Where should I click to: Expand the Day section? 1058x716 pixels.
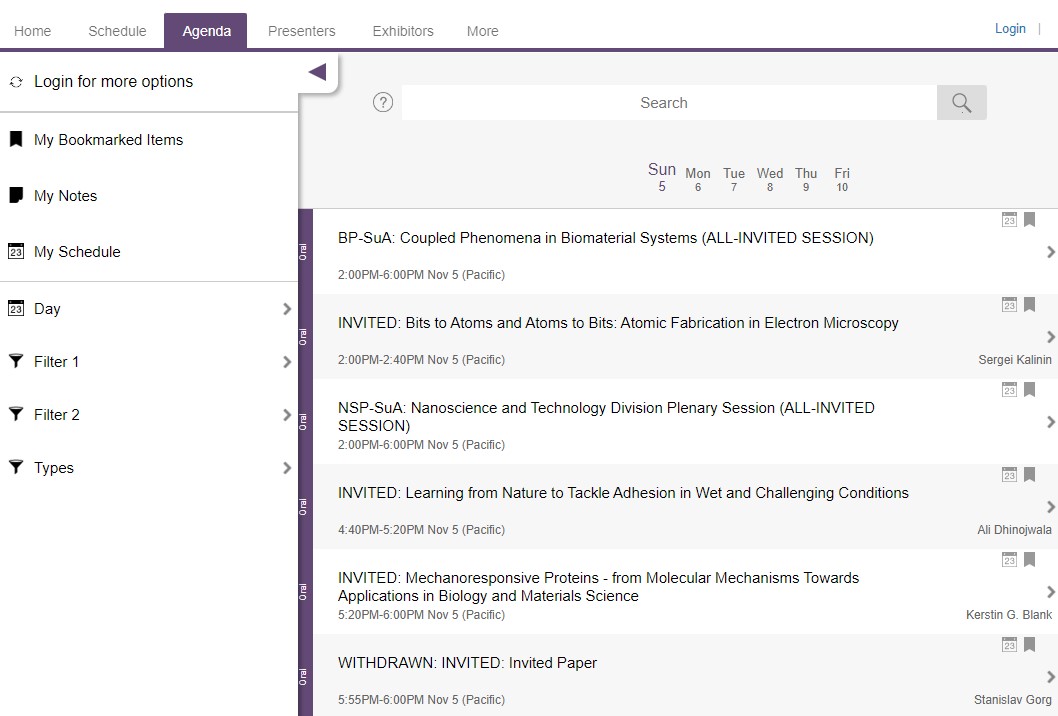point(286,309)
